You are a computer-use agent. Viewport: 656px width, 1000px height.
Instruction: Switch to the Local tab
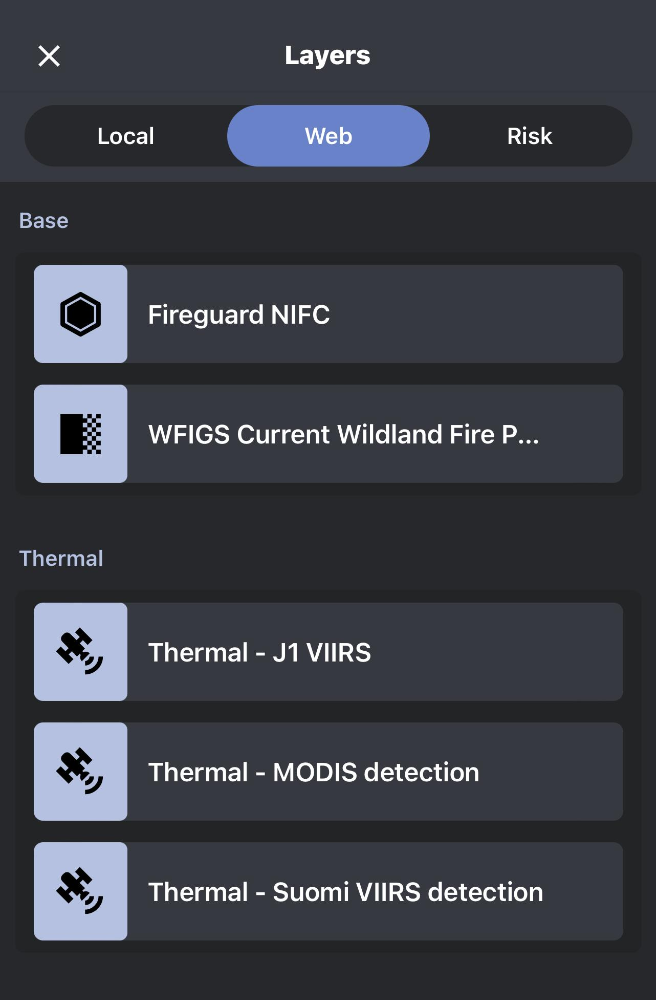126,136
